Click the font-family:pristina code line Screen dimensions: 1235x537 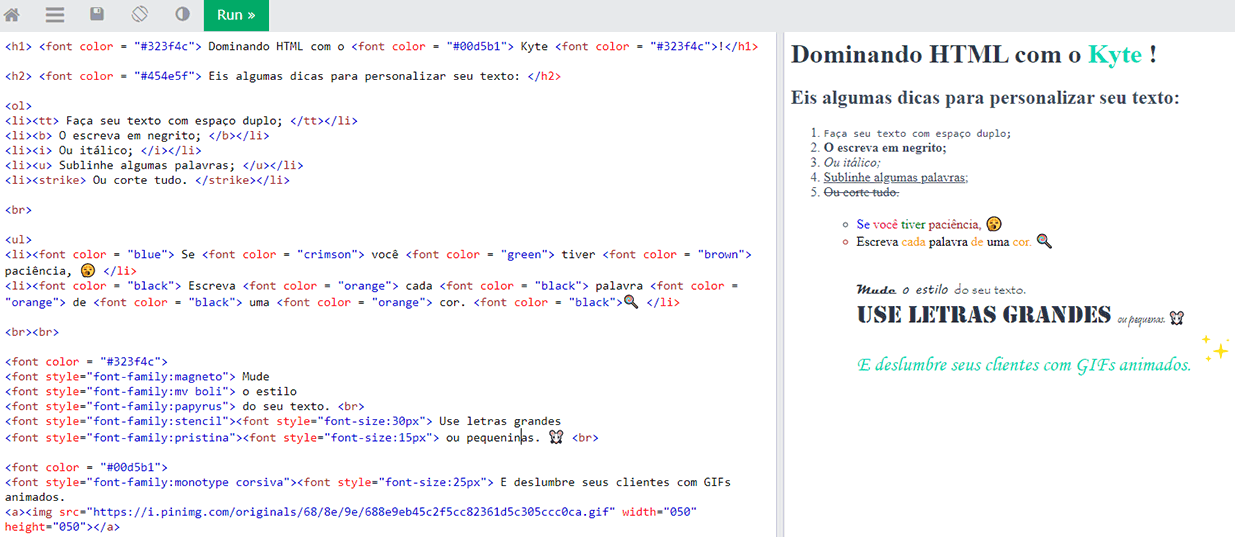[x=302, y=437]
